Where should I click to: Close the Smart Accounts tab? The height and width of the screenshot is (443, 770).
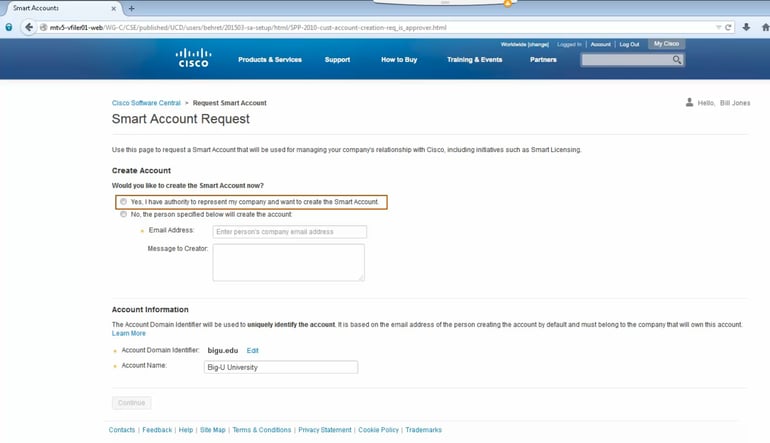pyautogui.click(x=112, y=8)
